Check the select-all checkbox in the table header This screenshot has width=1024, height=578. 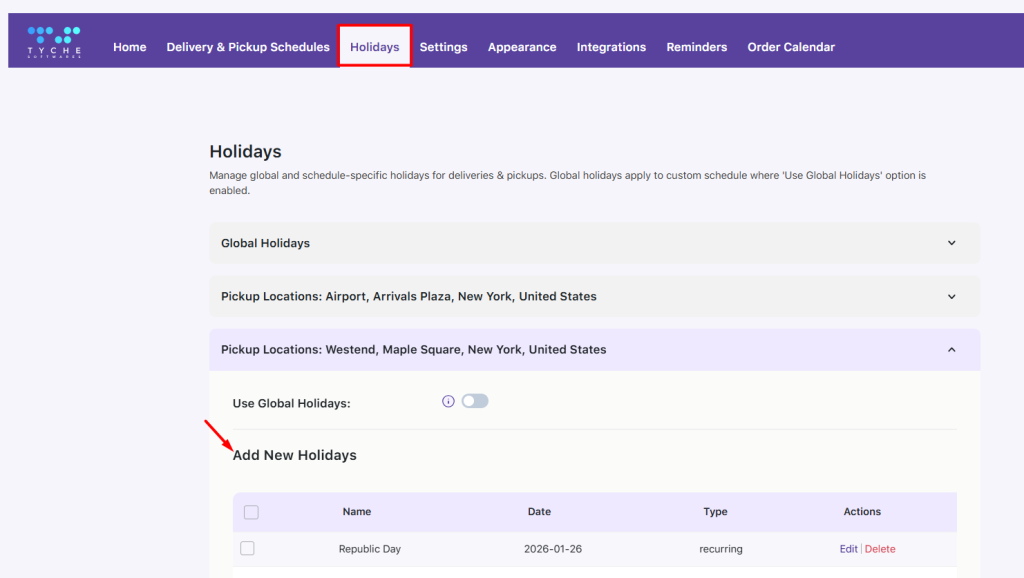point(250,511)
